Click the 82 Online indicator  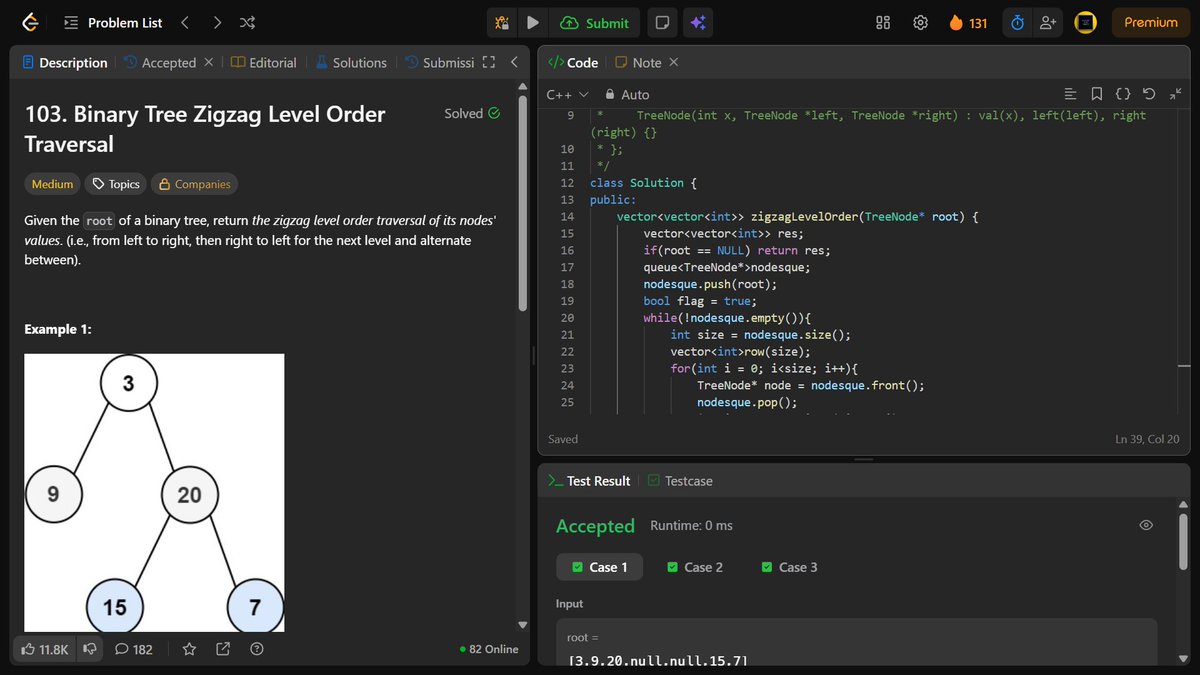click(x=489, y=649)
